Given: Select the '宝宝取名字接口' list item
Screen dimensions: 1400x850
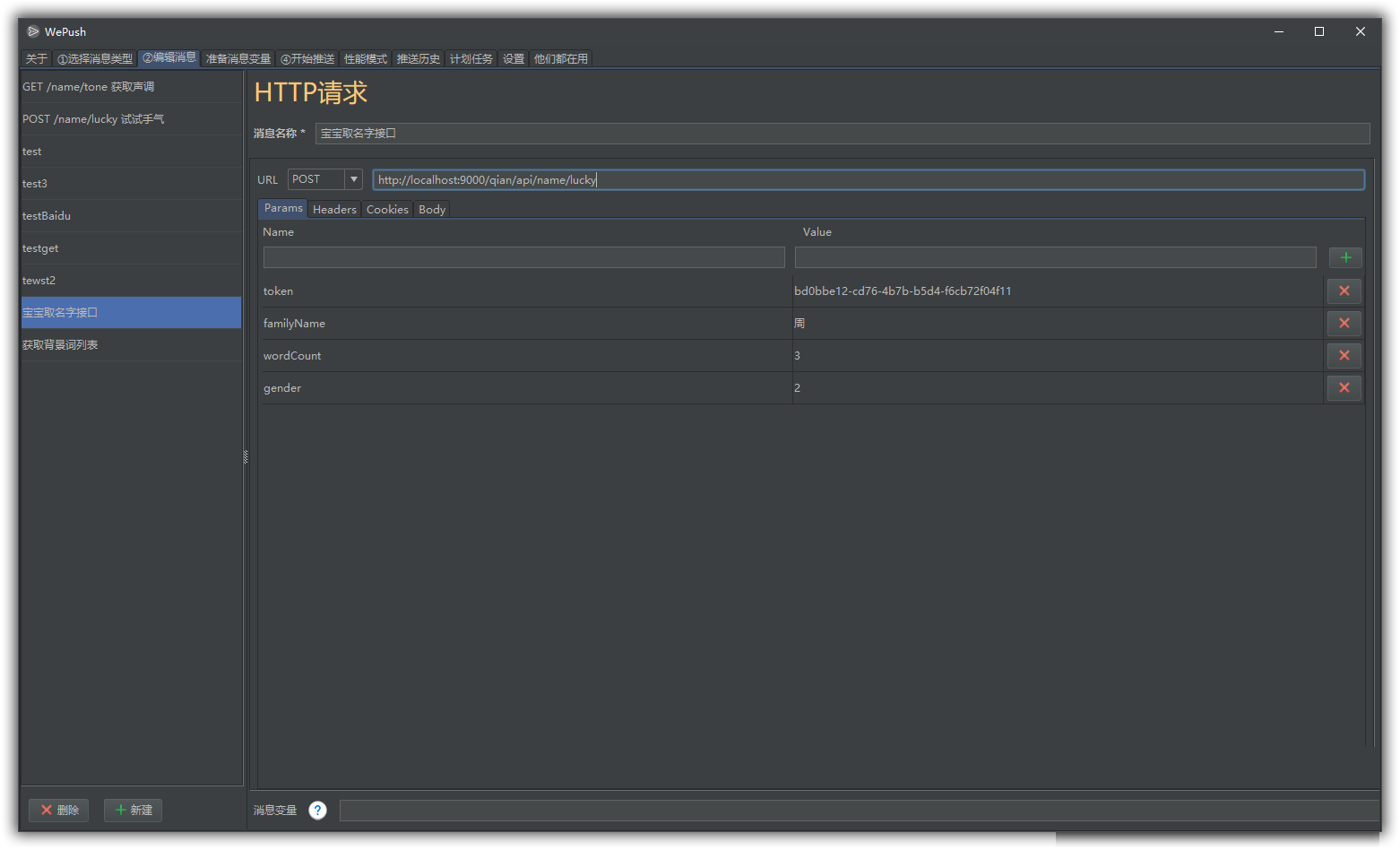Looking at the screenshot, I should (x=131, y=313).
